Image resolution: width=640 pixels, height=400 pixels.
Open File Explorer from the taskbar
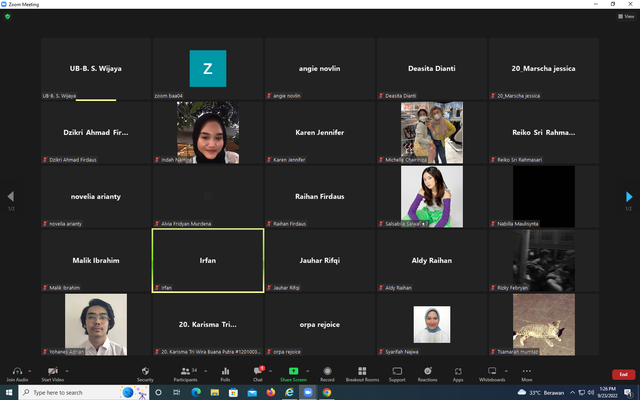[x=215, y=392]
